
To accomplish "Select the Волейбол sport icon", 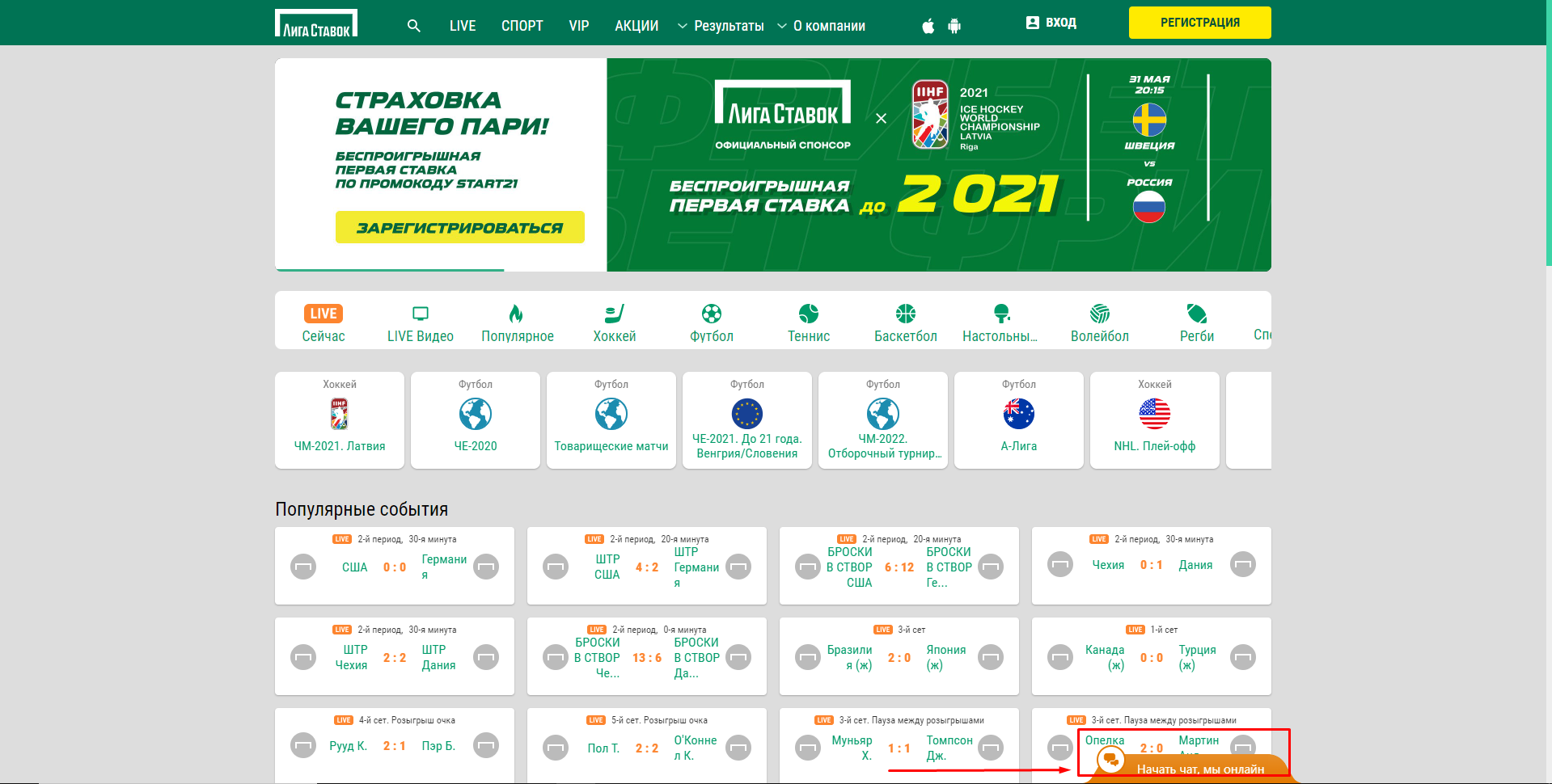I will pyautogui.click(x=1100, y=323).
